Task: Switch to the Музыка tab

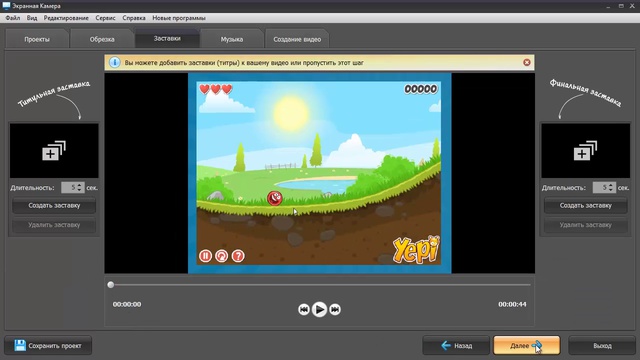Action: click(232, 39)
